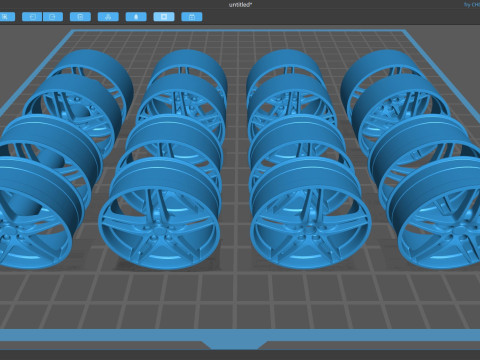Click the highlighted square toolbar icon
The height and width of the screenshot is (360, 480).
(164, 17)
